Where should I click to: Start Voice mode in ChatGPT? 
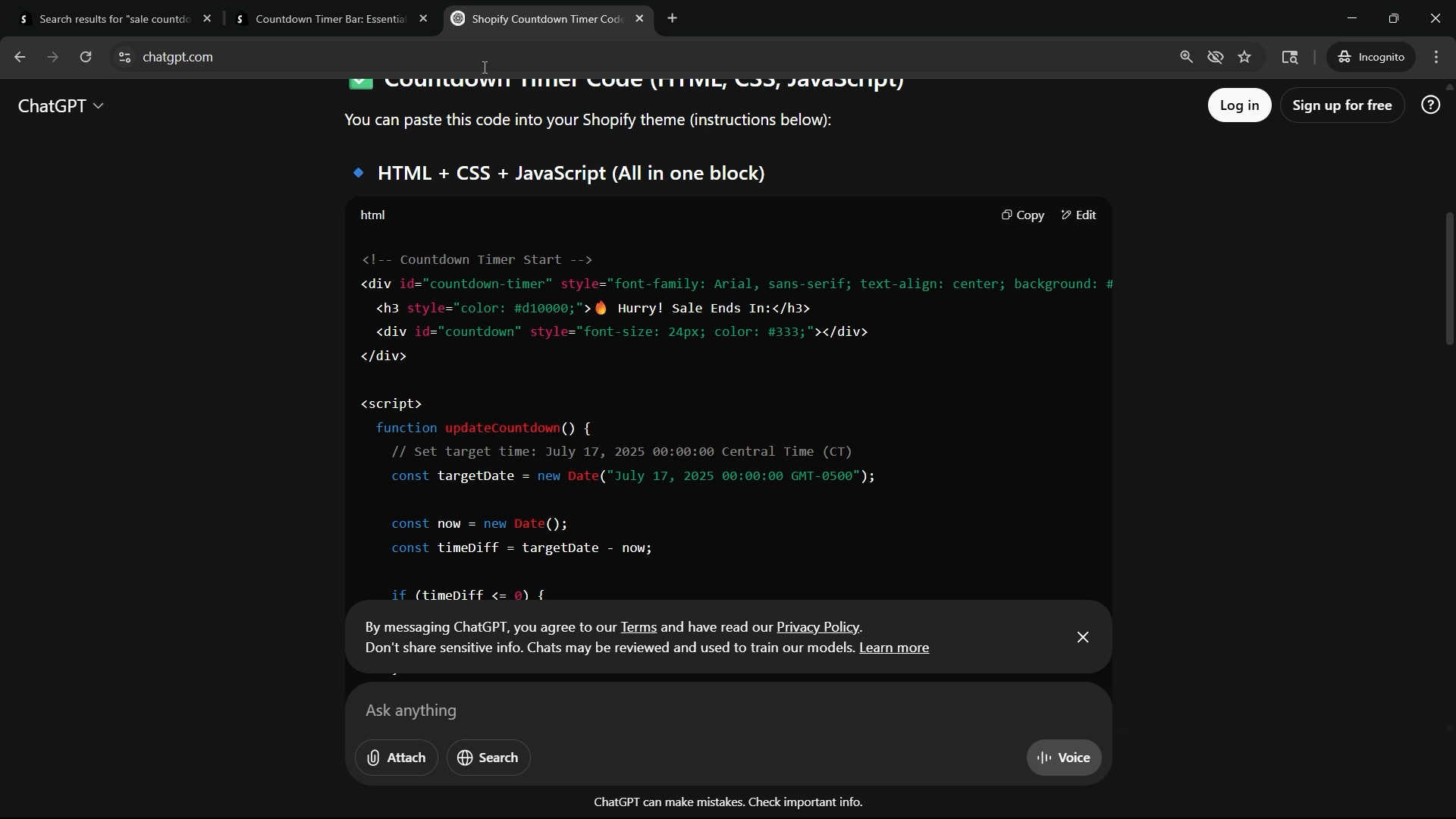(x=1063, y=758)
